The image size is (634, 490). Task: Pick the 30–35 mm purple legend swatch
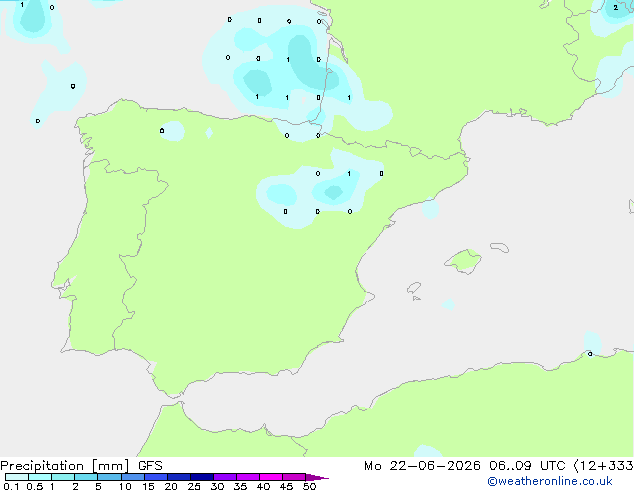point(225,477)
